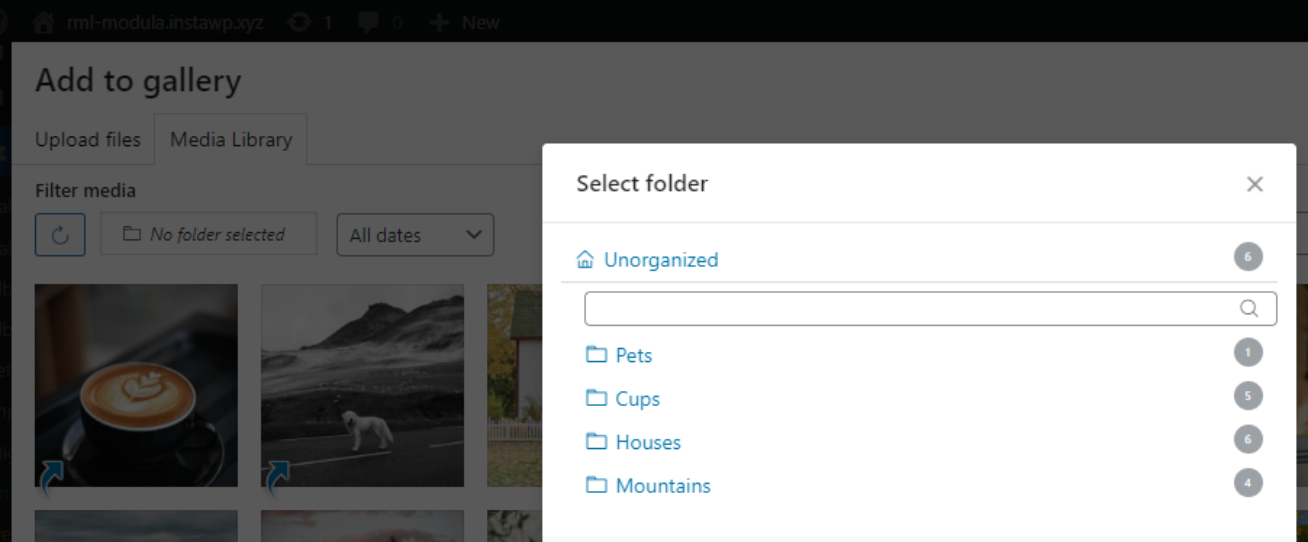Select the Cups folder
Viewport: 1308px width, 542px height.
pos(638,399)
